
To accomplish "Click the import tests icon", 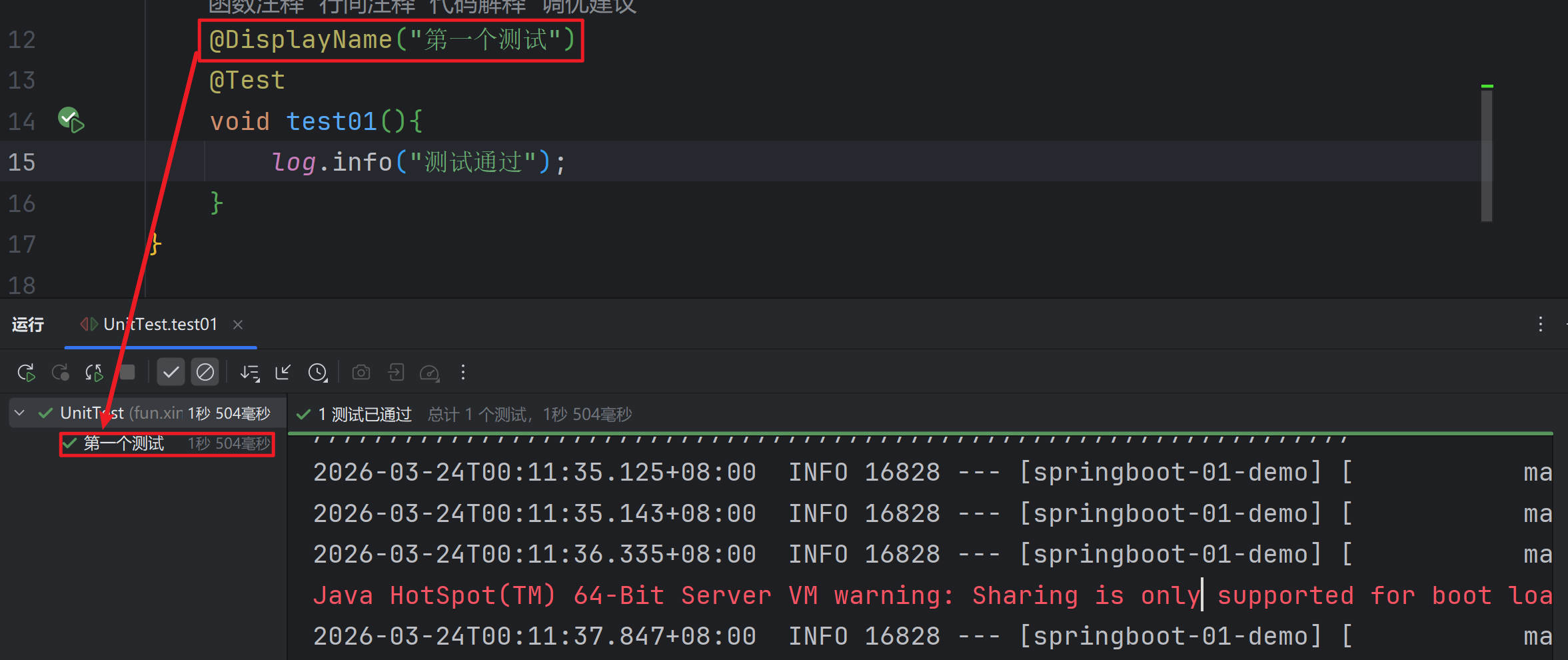I will [x=396, y=372].
